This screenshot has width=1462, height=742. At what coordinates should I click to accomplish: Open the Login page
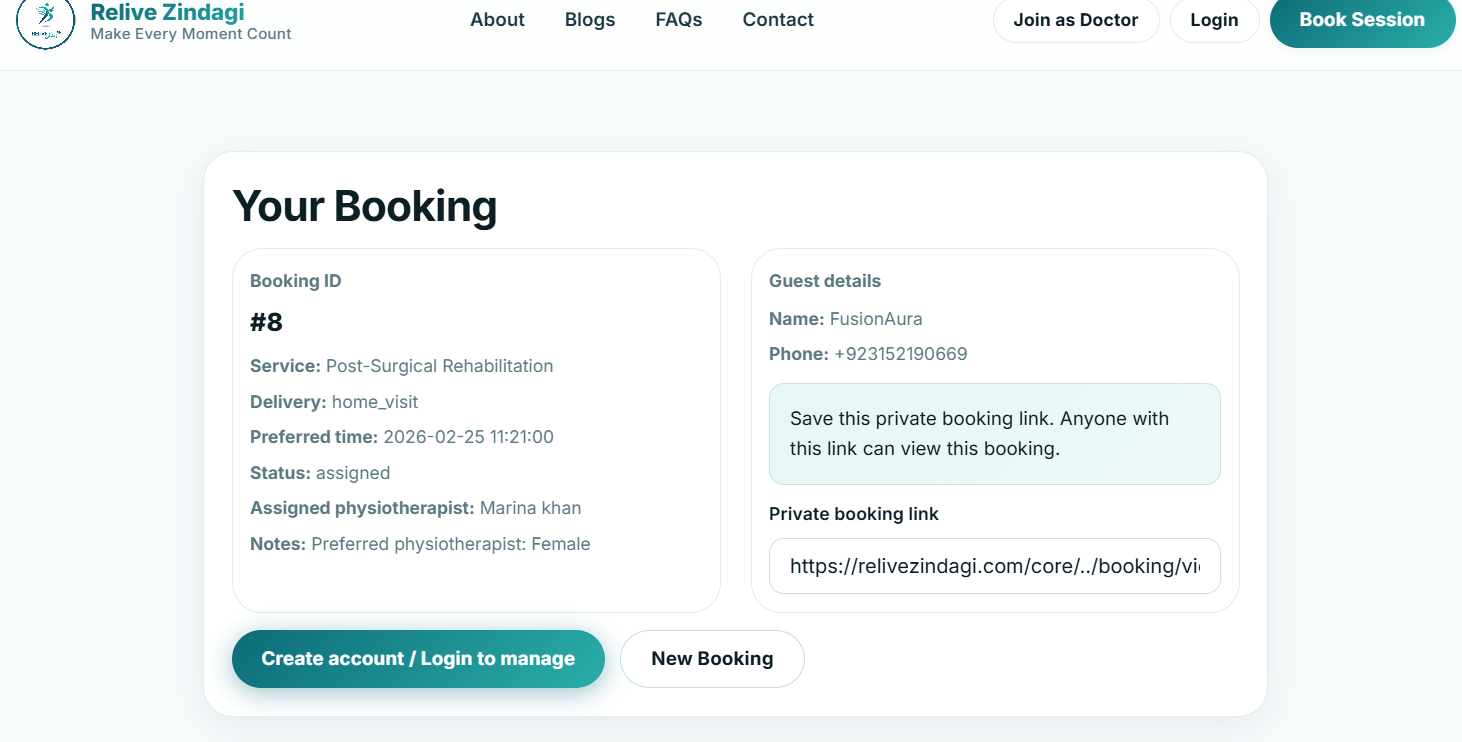(x=1214, y=19)
